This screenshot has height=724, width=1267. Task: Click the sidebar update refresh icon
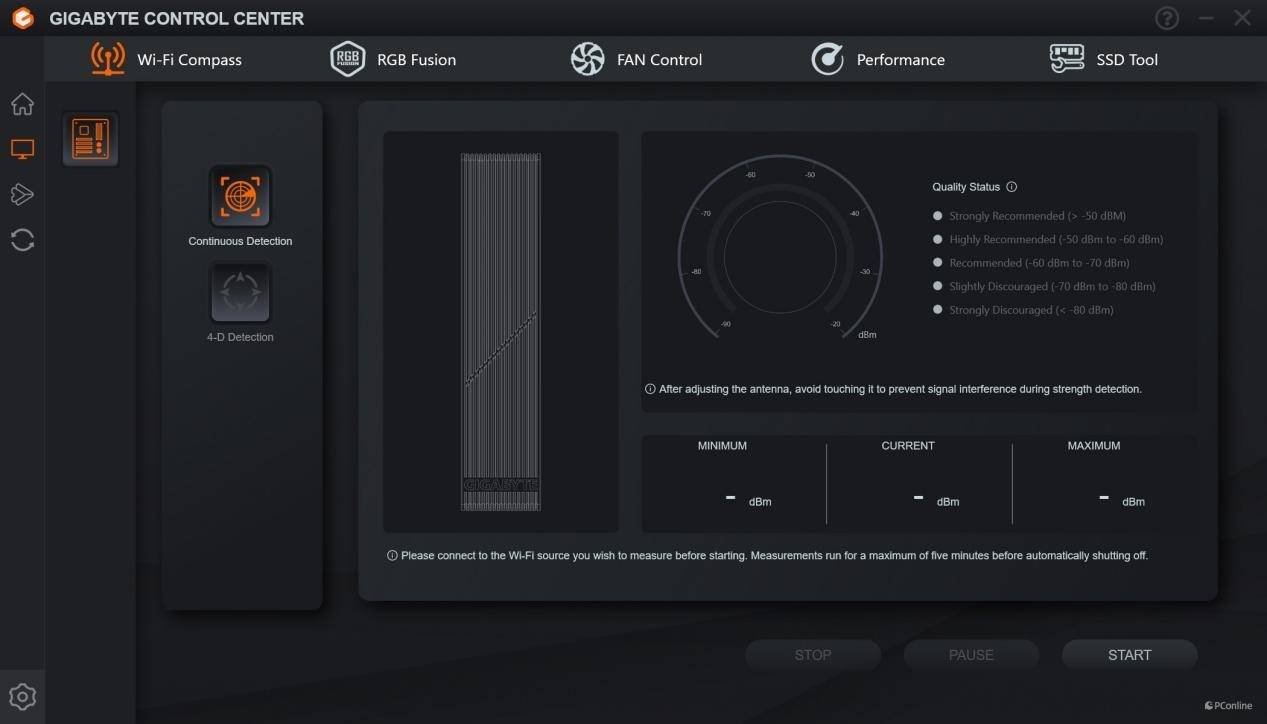pyautogui.click(x=22, y=240)
